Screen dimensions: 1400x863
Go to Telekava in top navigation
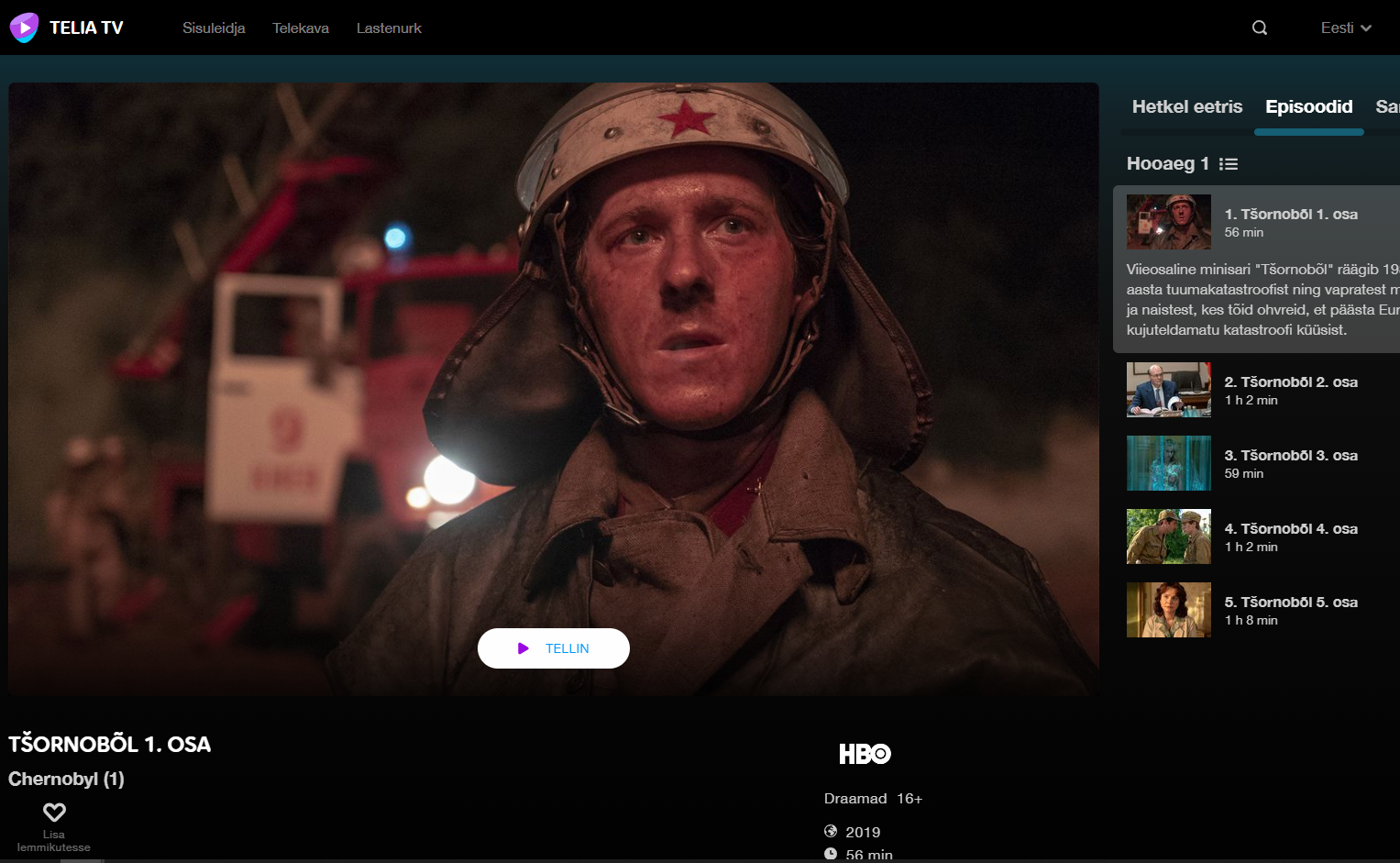click(x=300, y=28)
